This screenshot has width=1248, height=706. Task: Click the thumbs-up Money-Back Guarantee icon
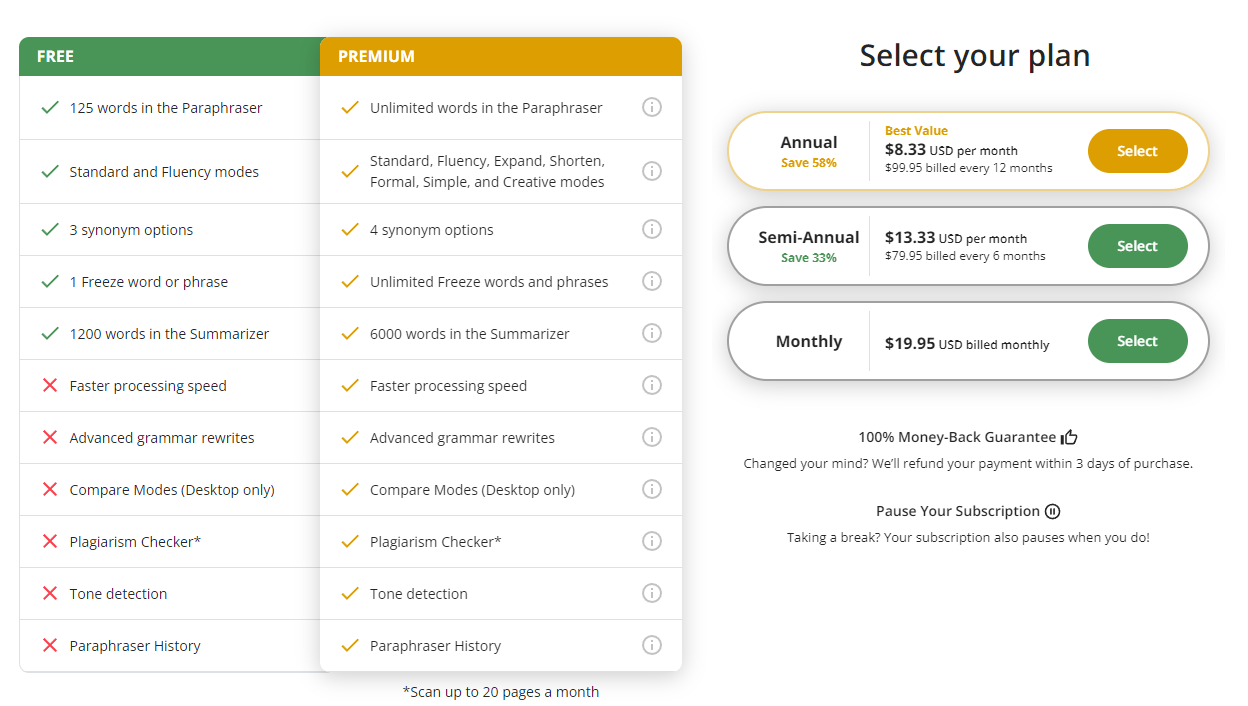tap(1070, 437)
